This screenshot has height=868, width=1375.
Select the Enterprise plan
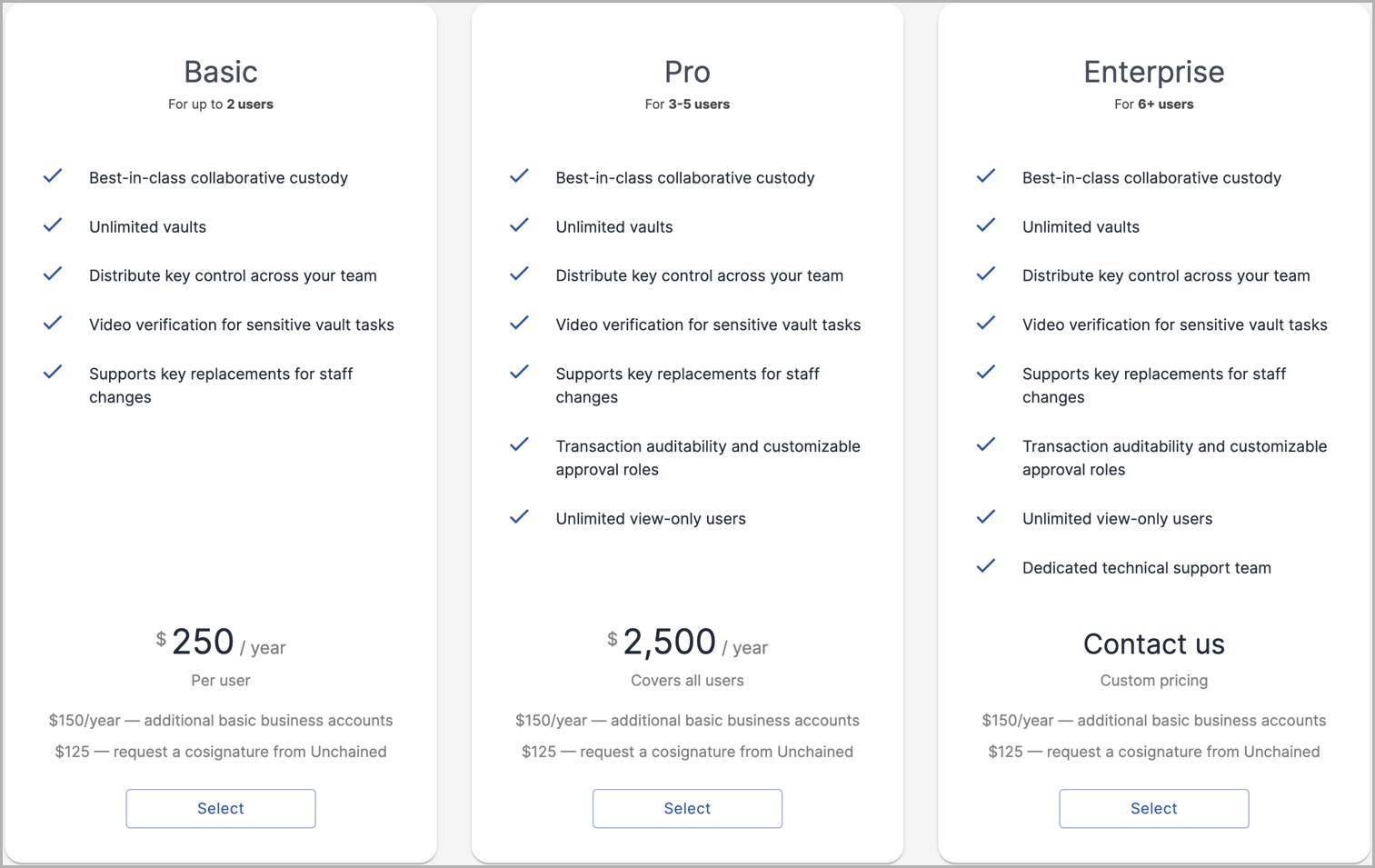pos(1153,808)
